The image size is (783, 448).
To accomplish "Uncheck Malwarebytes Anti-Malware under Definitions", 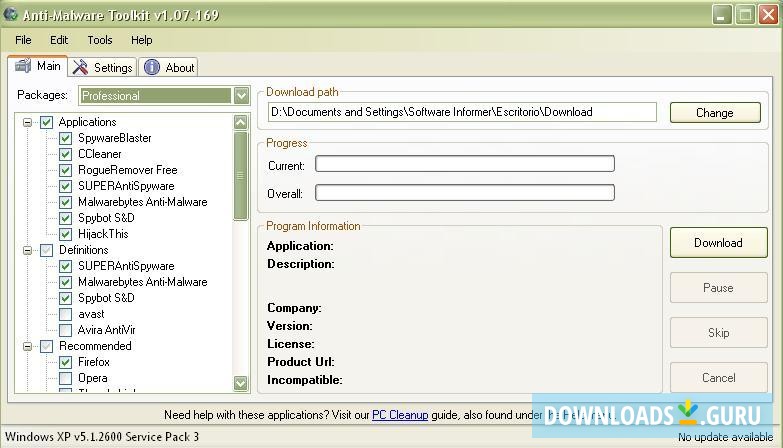I will (x=65, y=282).
